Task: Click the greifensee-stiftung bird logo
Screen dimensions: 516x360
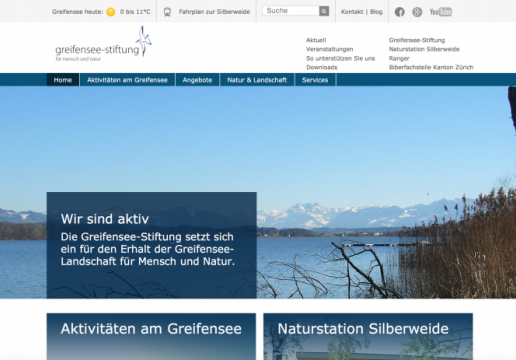Action: [x=103, y=44]
